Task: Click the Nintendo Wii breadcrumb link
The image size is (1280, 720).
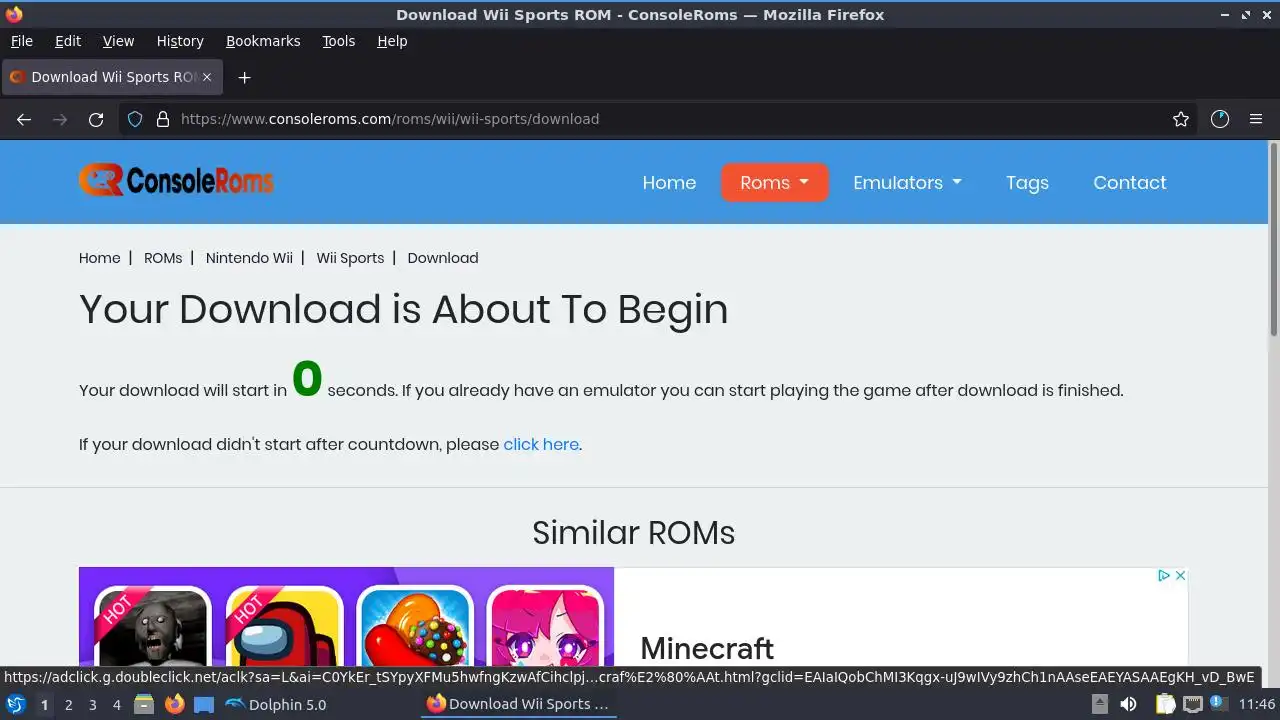Action: (x=249, y=258)
